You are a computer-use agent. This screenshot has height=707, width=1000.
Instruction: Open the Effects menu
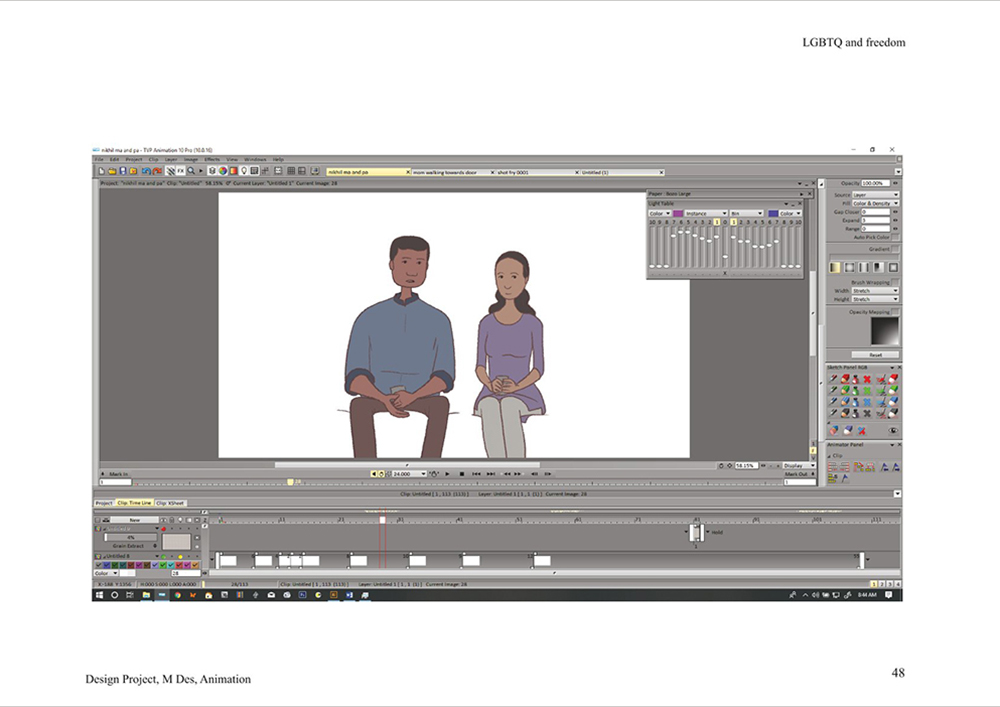pos(212,159)
